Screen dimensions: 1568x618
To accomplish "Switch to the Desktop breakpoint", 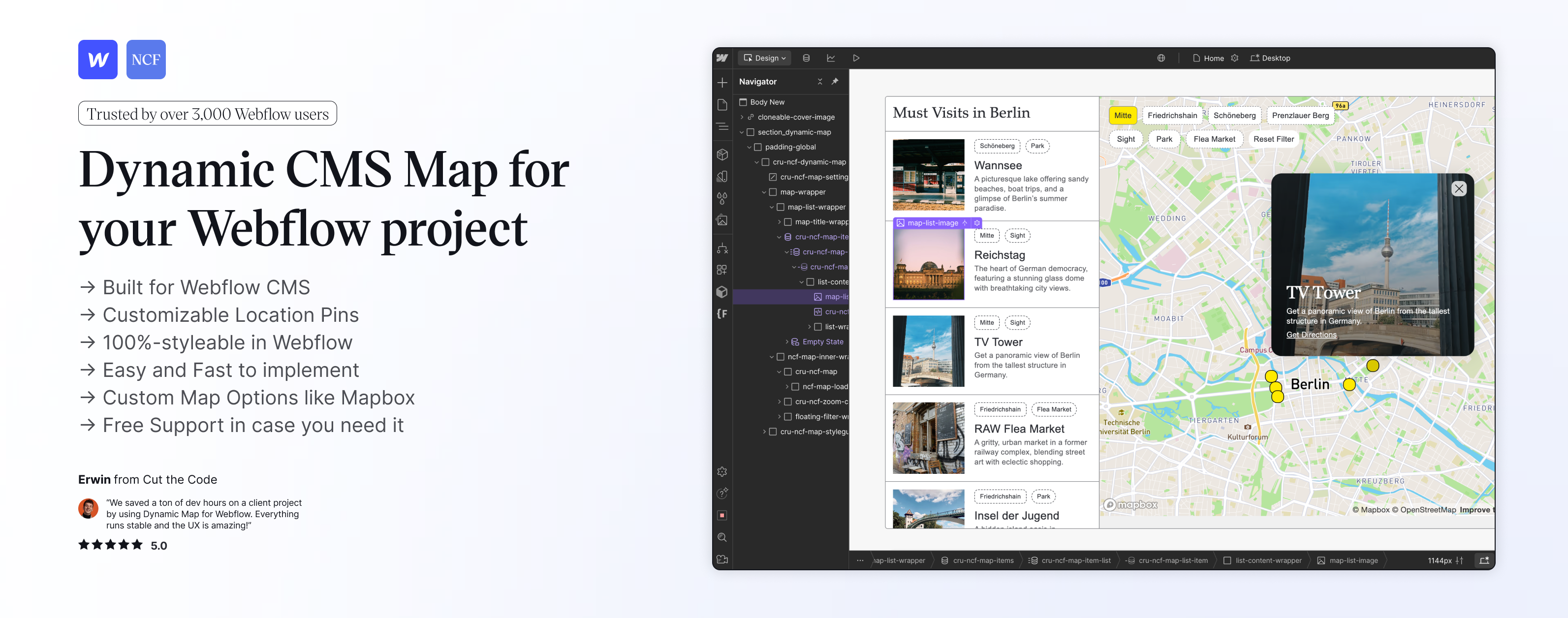I will pos(1270,58).
